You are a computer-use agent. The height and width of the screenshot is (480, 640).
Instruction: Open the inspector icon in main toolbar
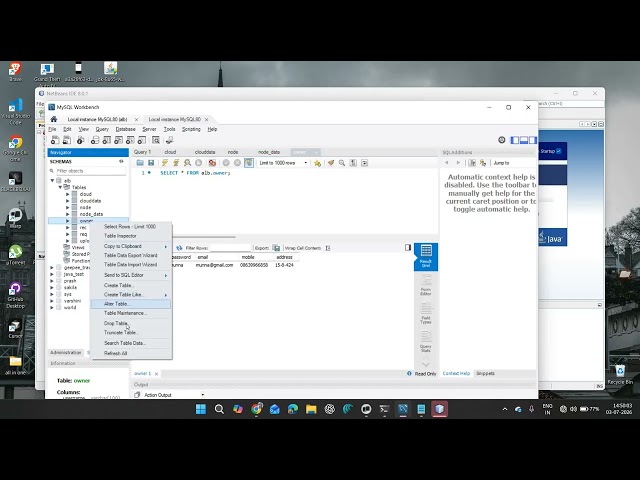(x=80, y=140)
